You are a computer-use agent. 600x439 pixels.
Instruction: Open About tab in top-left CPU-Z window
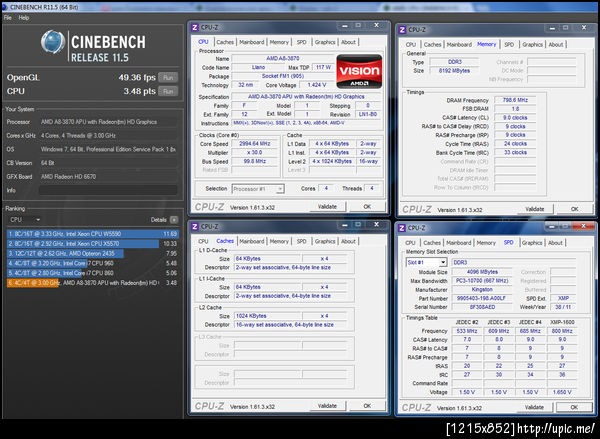point(349,42)
